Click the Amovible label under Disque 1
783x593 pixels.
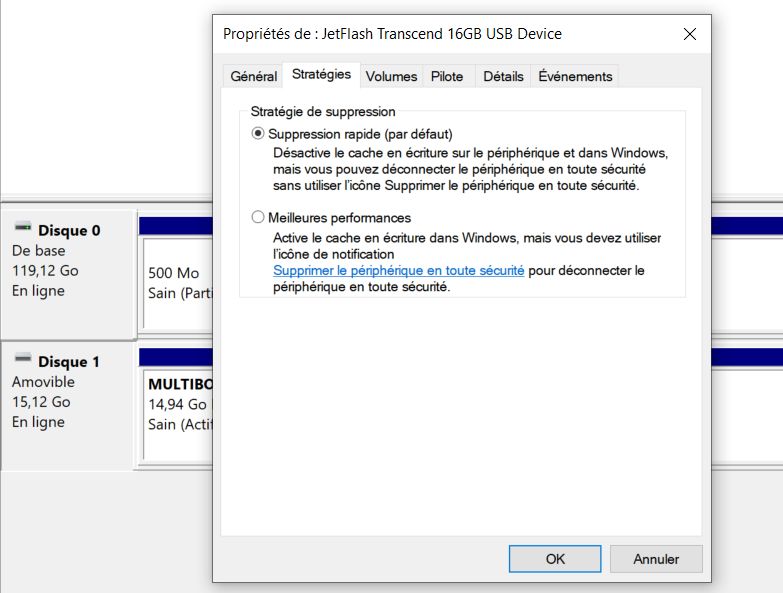coord(43,382)
